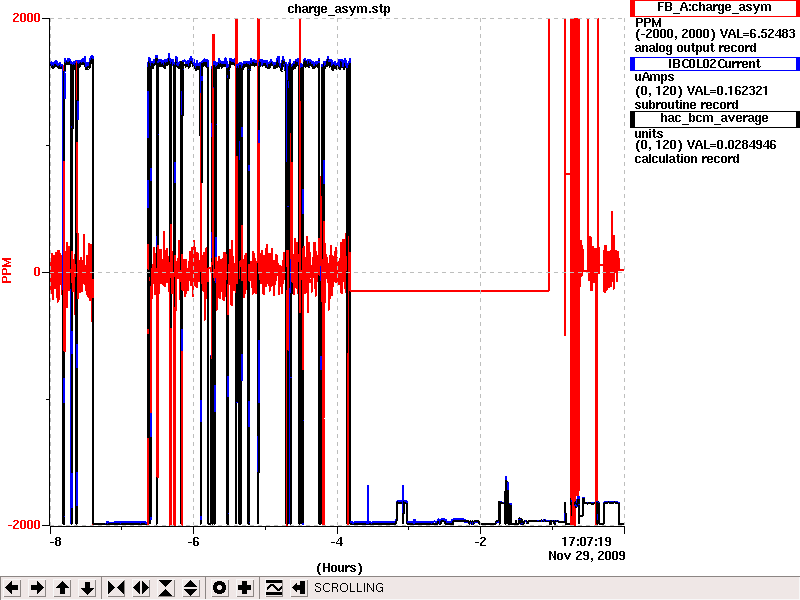Click the graph curve display icon

pyautogui.click(x=273, y=588)
